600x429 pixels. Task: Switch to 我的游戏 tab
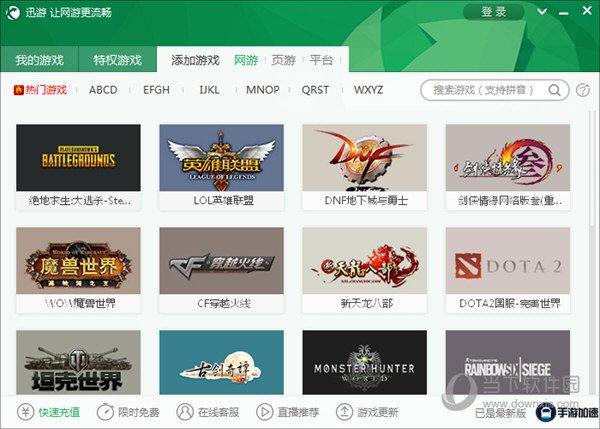click(x=39, y=60)
